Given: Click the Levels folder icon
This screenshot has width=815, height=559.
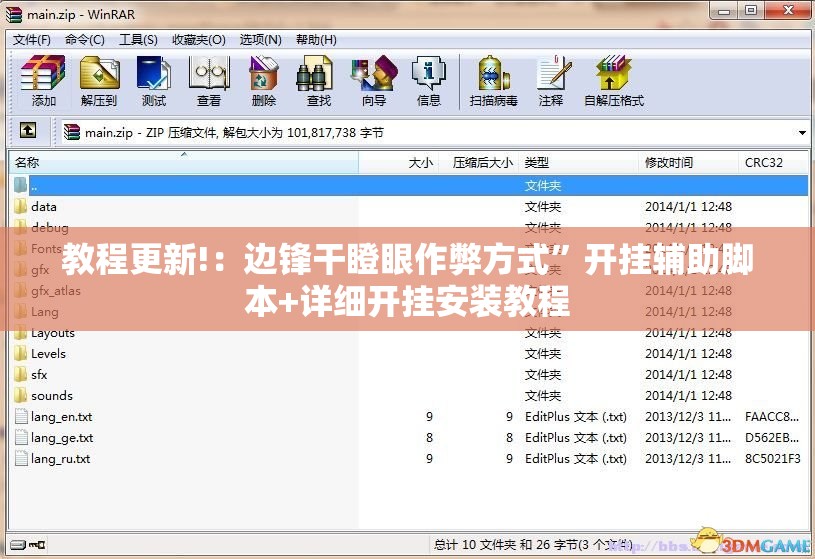Looking at the screenshot, I should tap(20, 354).
